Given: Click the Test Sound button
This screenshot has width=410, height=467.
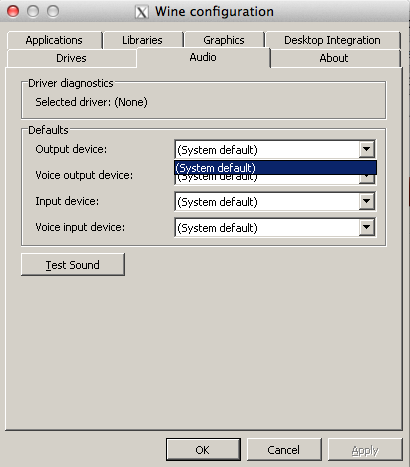Looking at the screenshot, I should (73, 265).
